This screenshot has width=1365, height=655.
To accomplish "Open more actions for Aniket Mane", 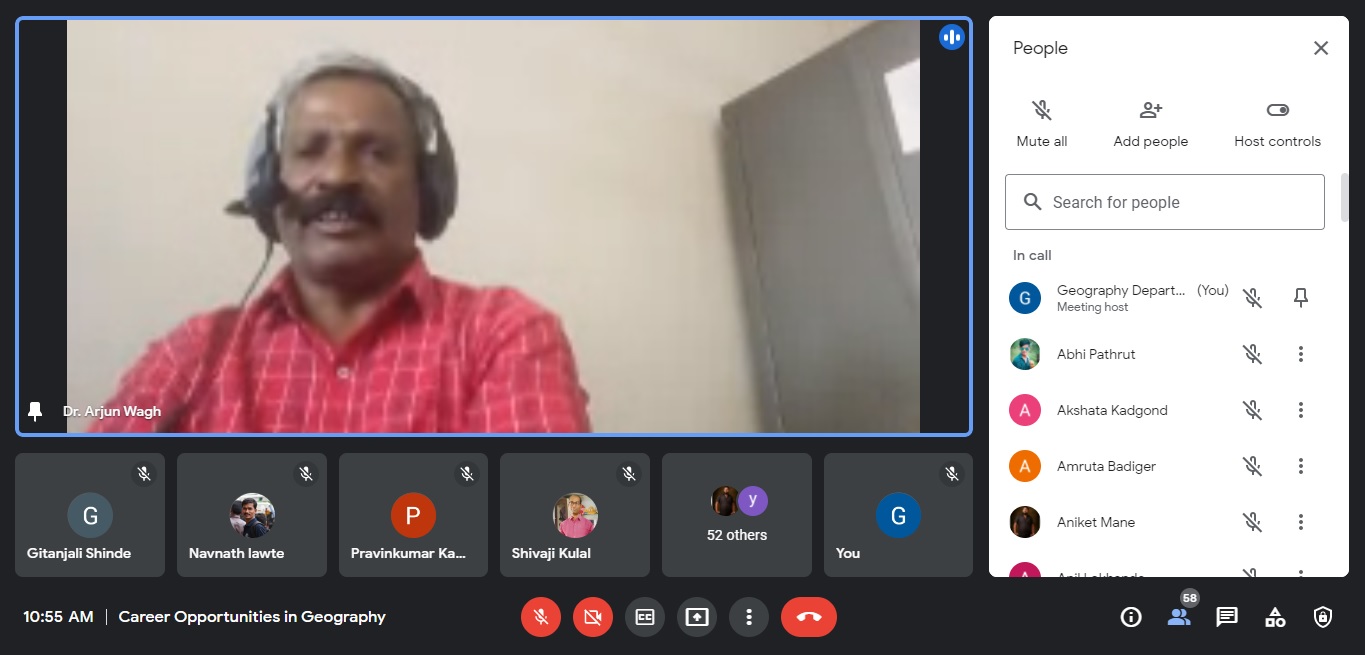I will [x=1301, y=522].
